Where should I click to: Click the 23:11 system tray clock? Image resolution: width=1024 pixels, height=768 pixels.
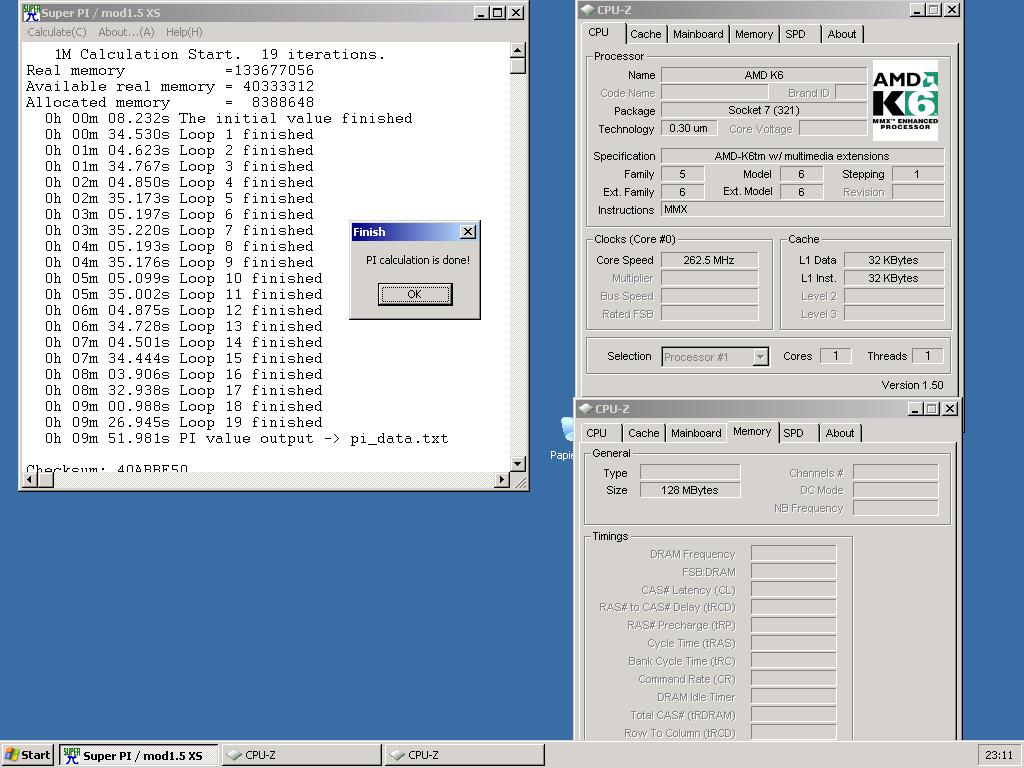(999, 755)
